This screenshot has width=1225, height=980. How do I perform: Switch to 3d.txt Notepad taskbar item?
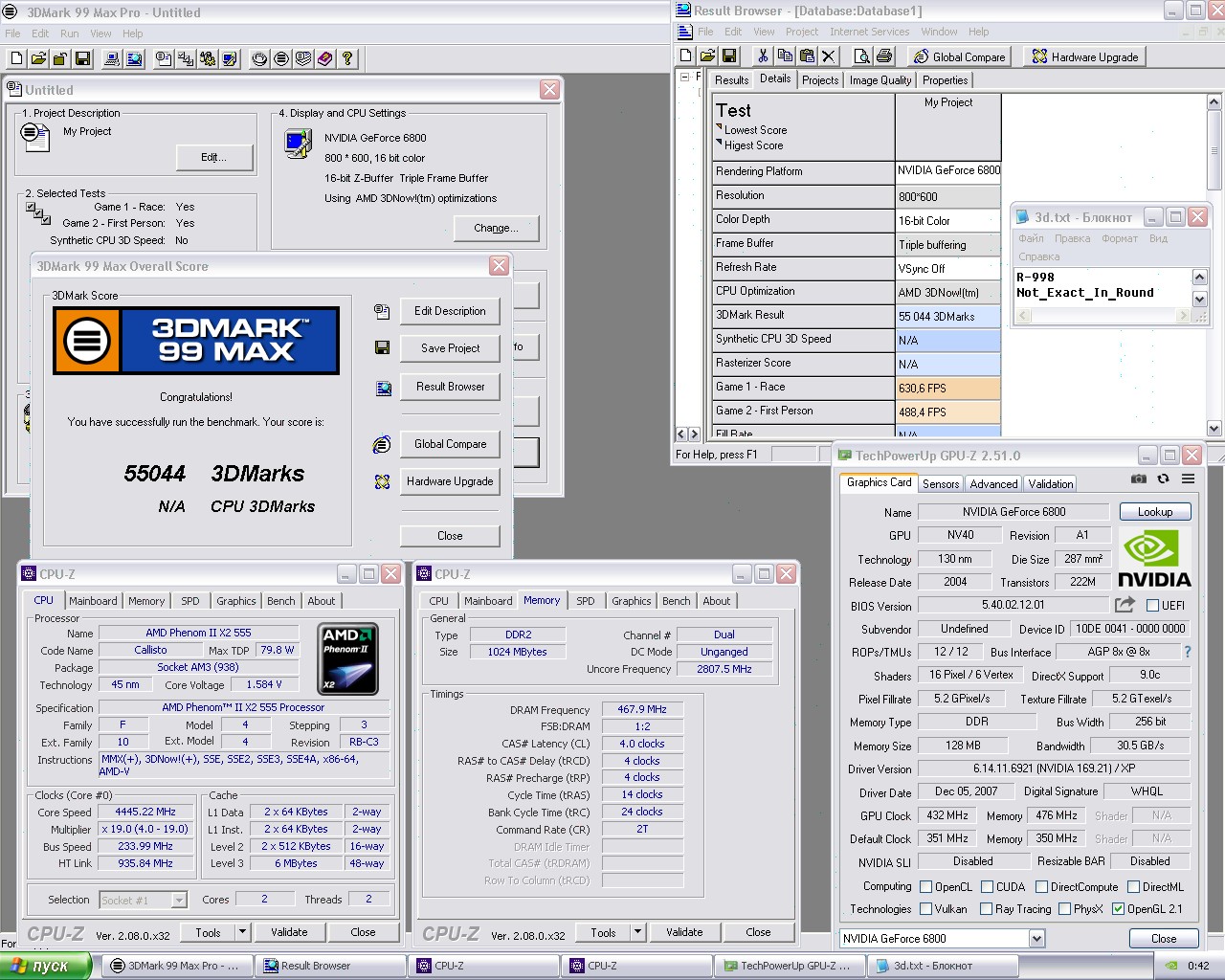coord(942,966)
